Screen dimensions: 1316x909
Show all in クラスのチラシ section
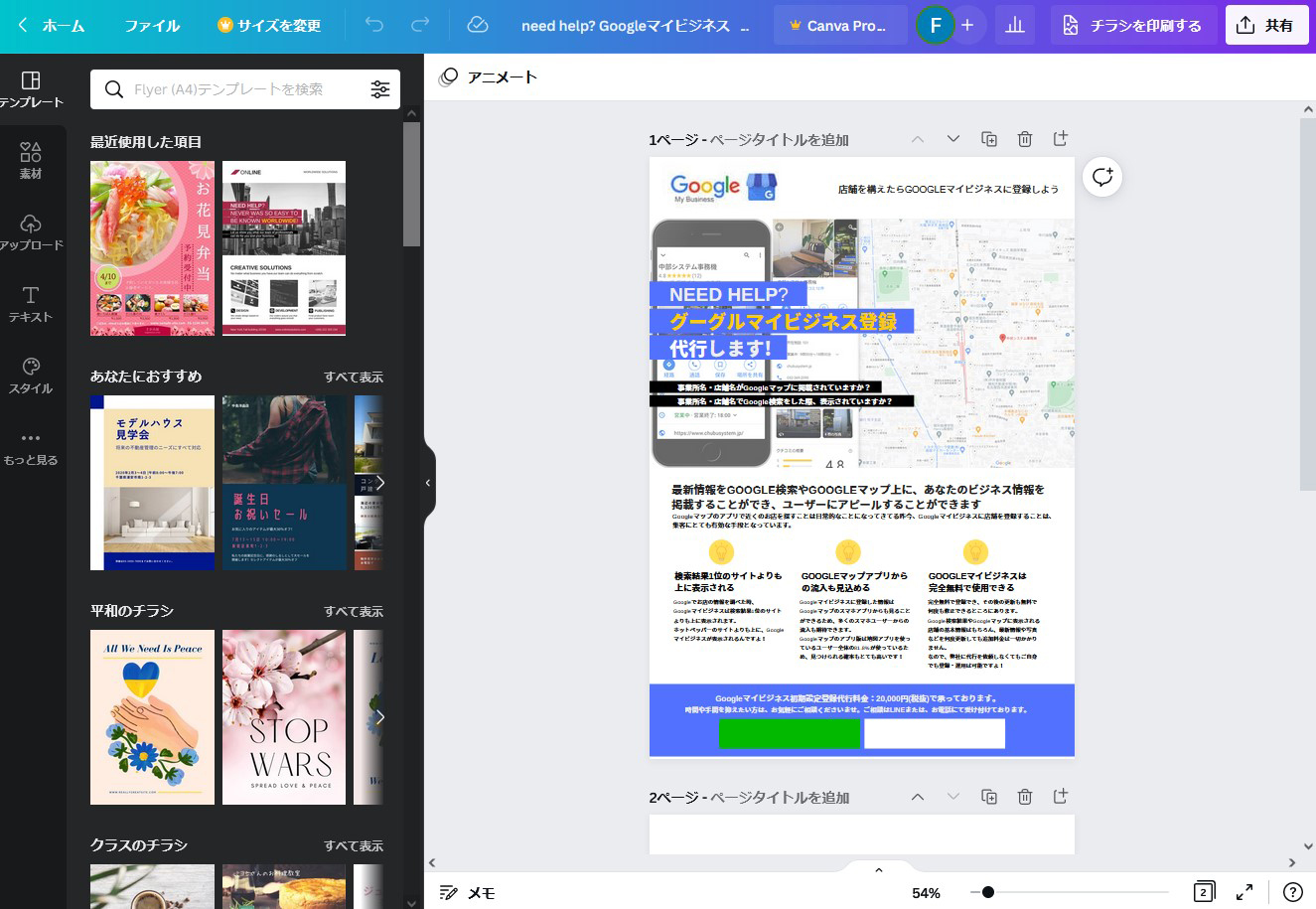tap(354, 846)
